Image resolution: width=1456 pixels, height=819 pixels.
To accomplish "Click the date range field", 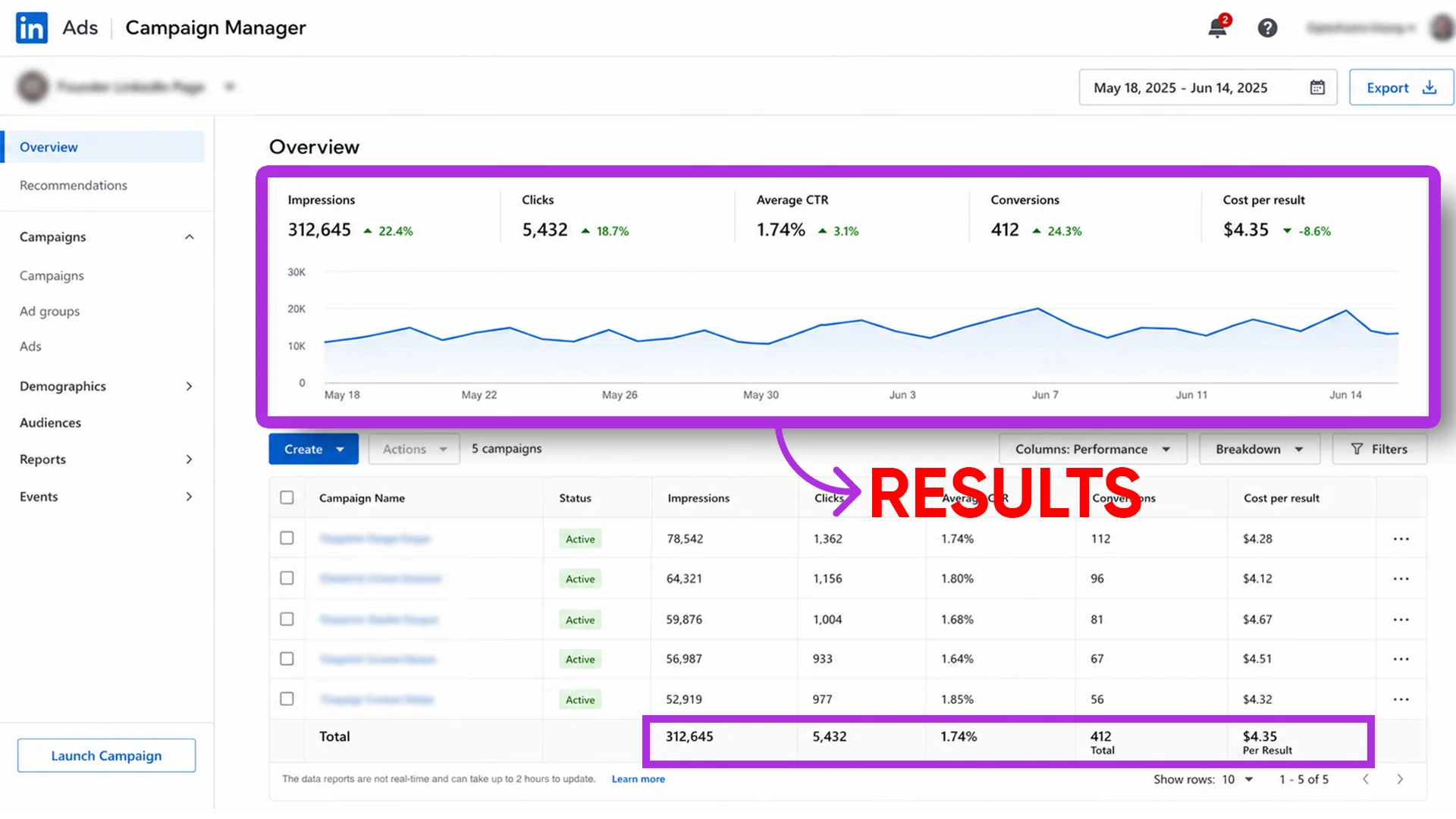I will coord(1207,87).
